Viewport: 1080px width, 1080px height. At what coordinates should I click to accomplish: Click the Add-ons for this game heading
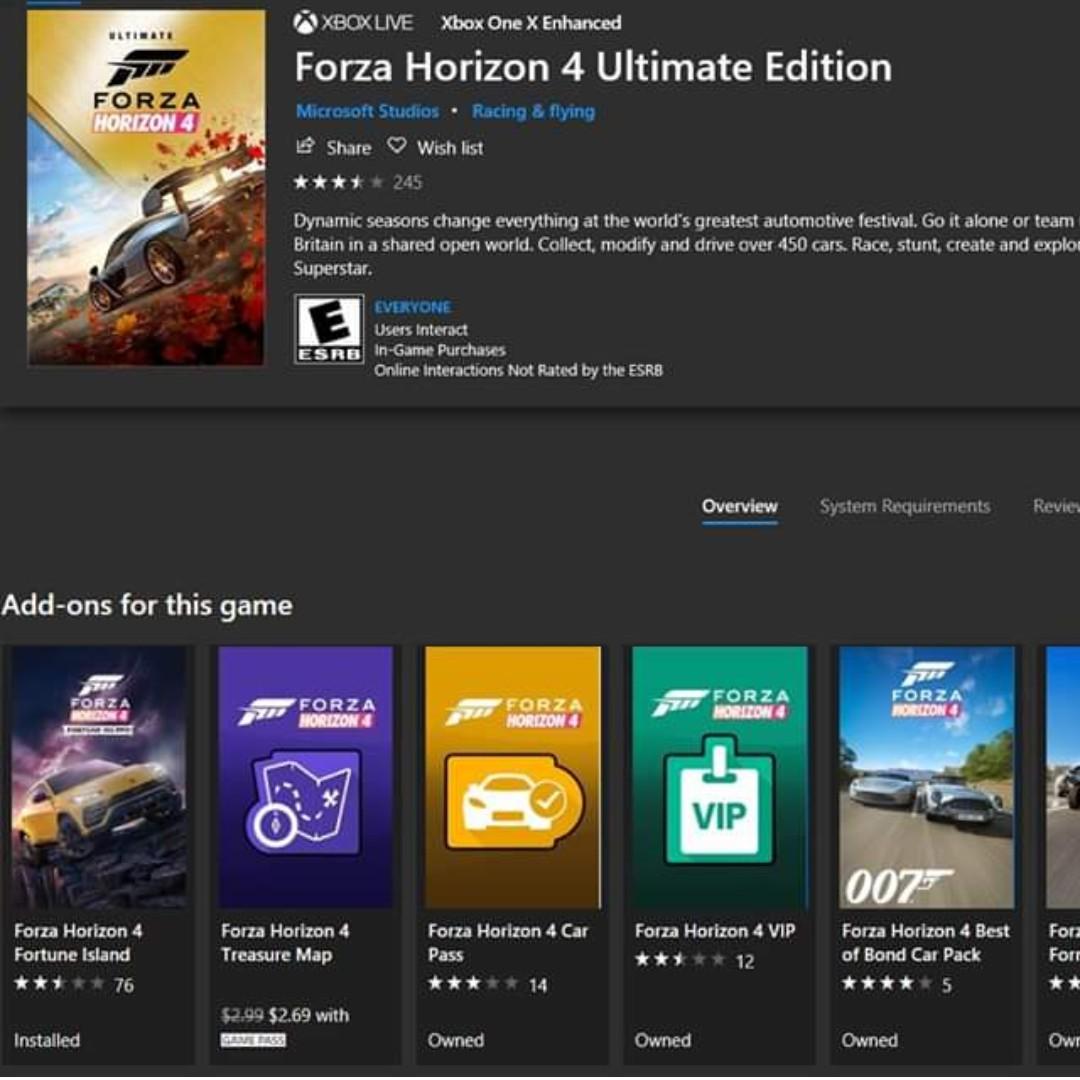click(x=147, y=605)
